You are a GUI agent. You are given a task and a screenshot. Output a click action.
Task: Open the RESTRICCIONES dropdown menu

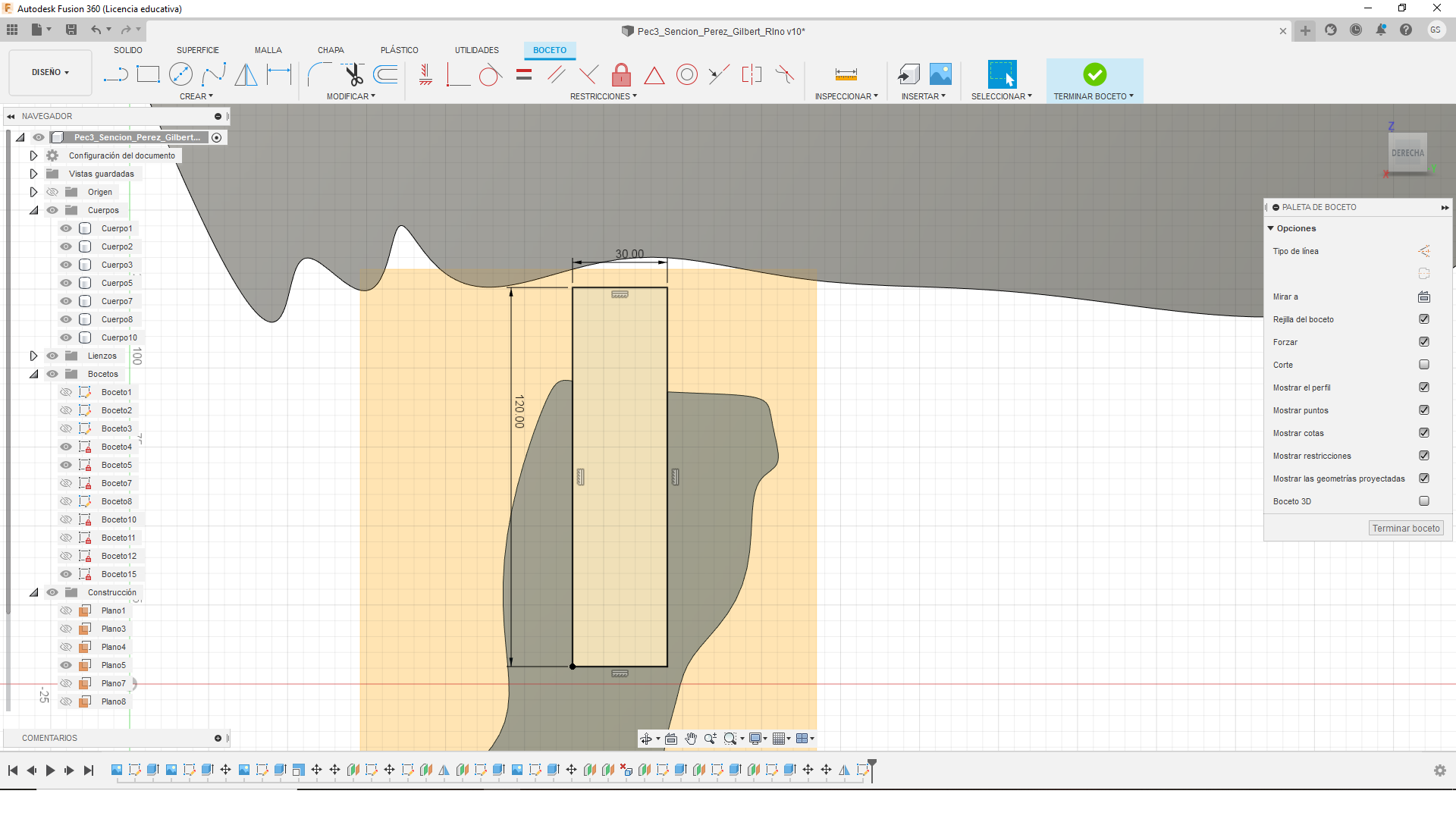click(604, 96)
